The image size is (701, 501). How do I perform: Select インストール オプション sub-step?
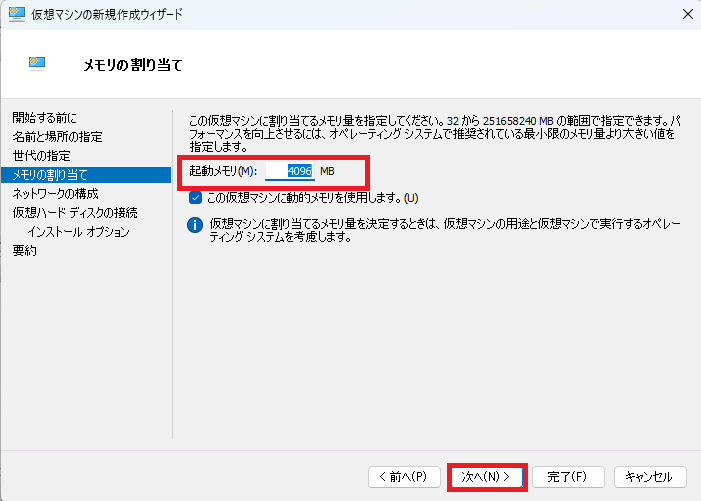pyautogui.click(x=78, y=232)
